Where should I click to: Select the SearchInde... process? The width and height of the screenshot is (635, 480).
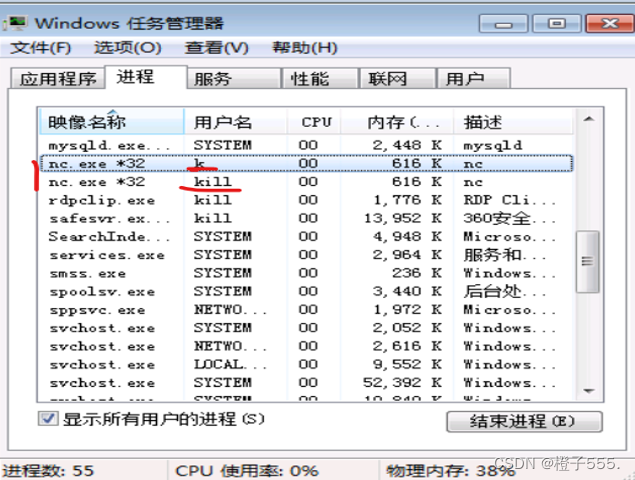coord(306,237)
